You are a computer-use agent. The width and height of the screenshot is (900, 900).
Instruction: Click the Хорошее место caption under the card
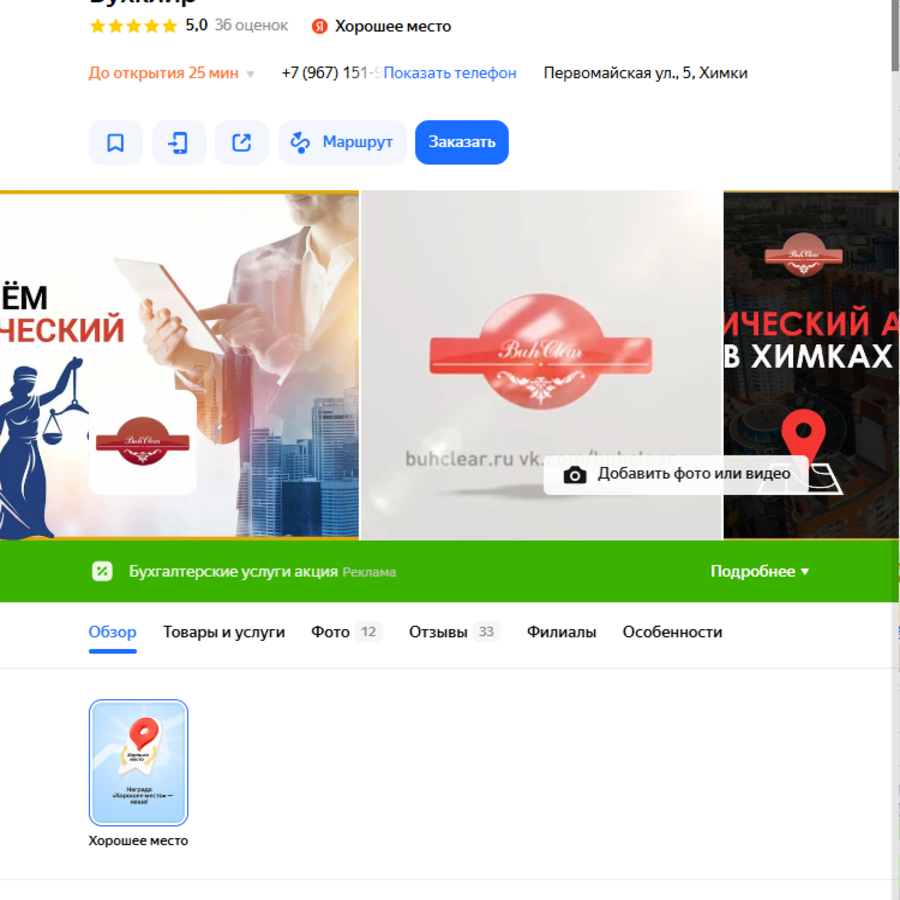[x=138, y=840]
